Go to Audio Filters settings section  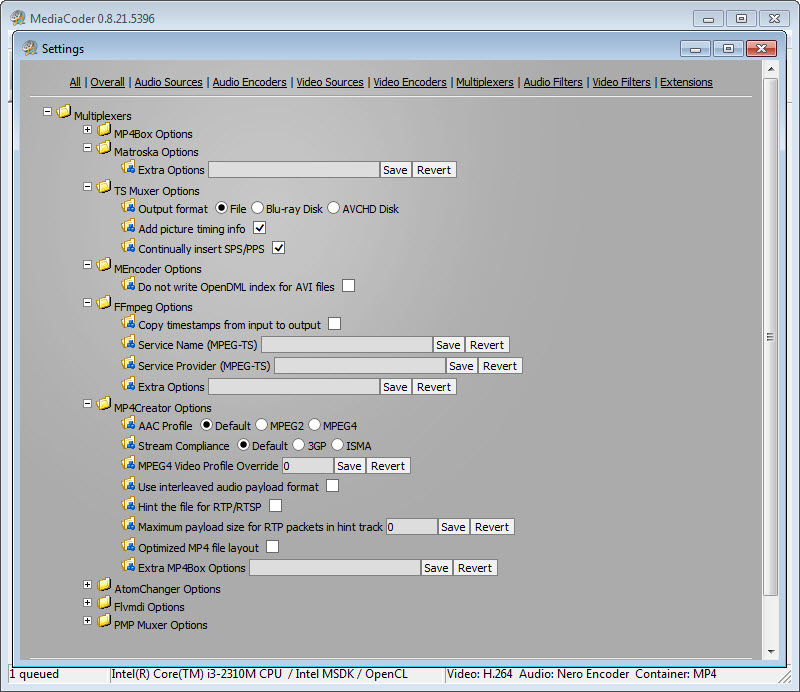(x=553, y=82)
